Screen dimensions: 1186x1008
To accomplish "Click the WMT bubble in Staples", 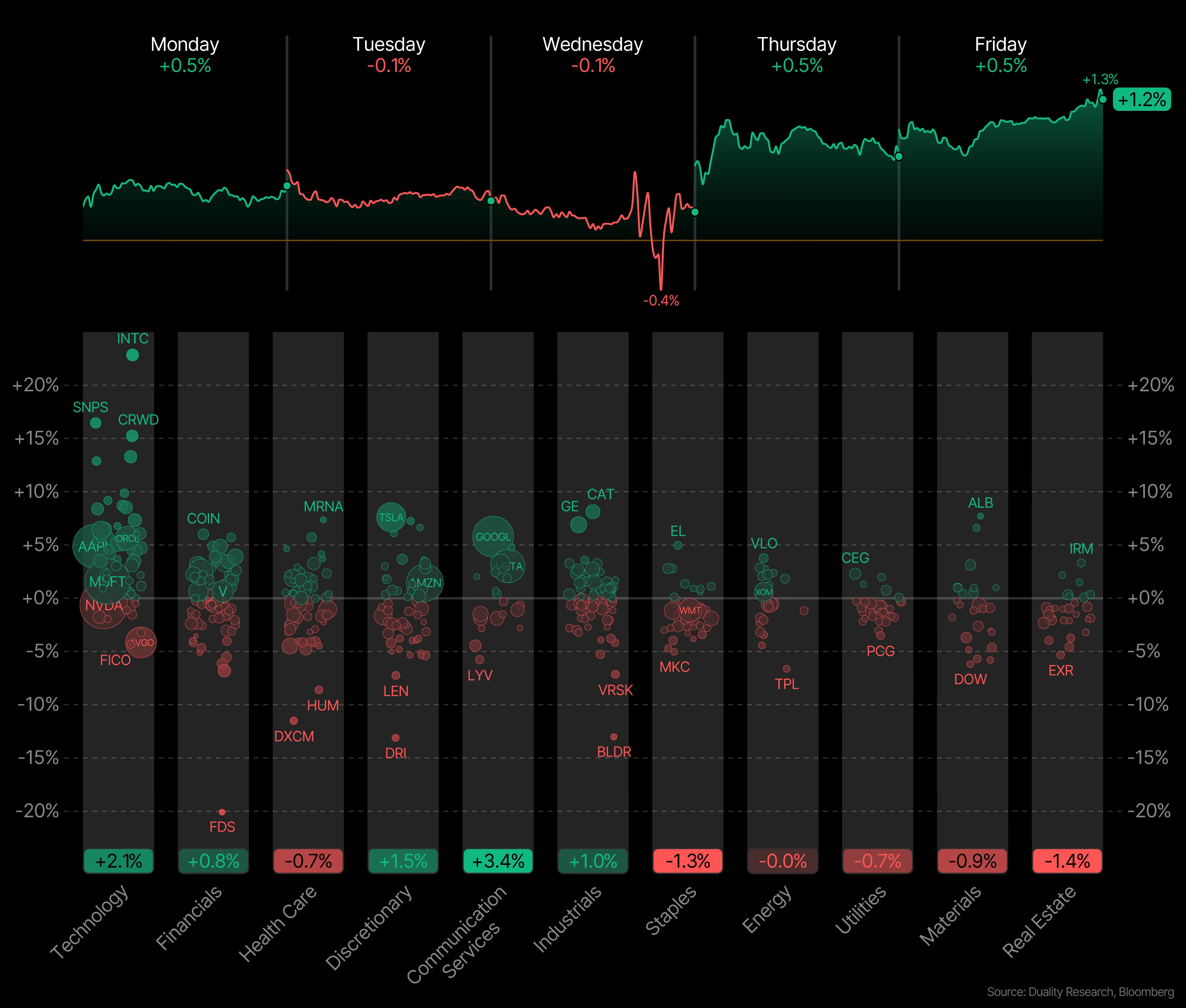I will pos(690,610).
